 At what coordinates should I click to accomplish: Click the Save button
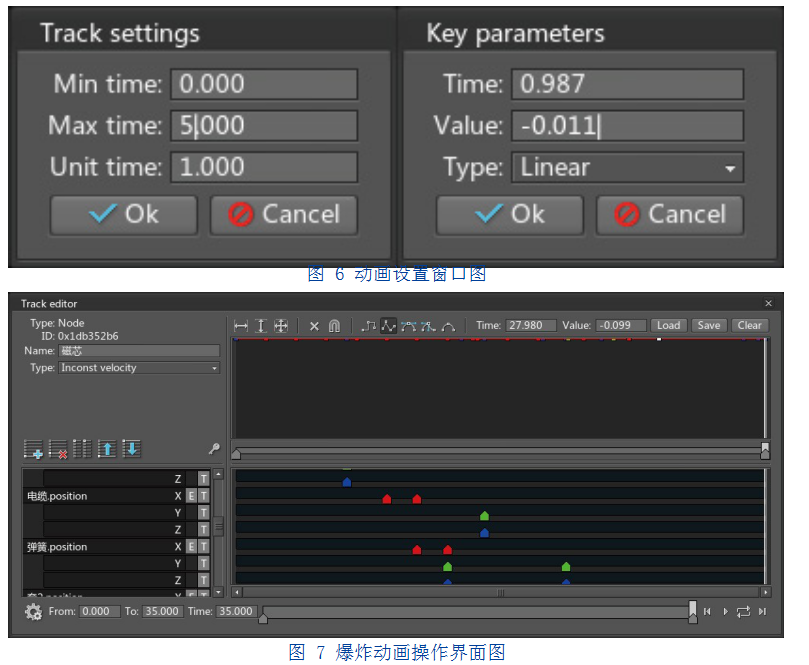[709, 326]
